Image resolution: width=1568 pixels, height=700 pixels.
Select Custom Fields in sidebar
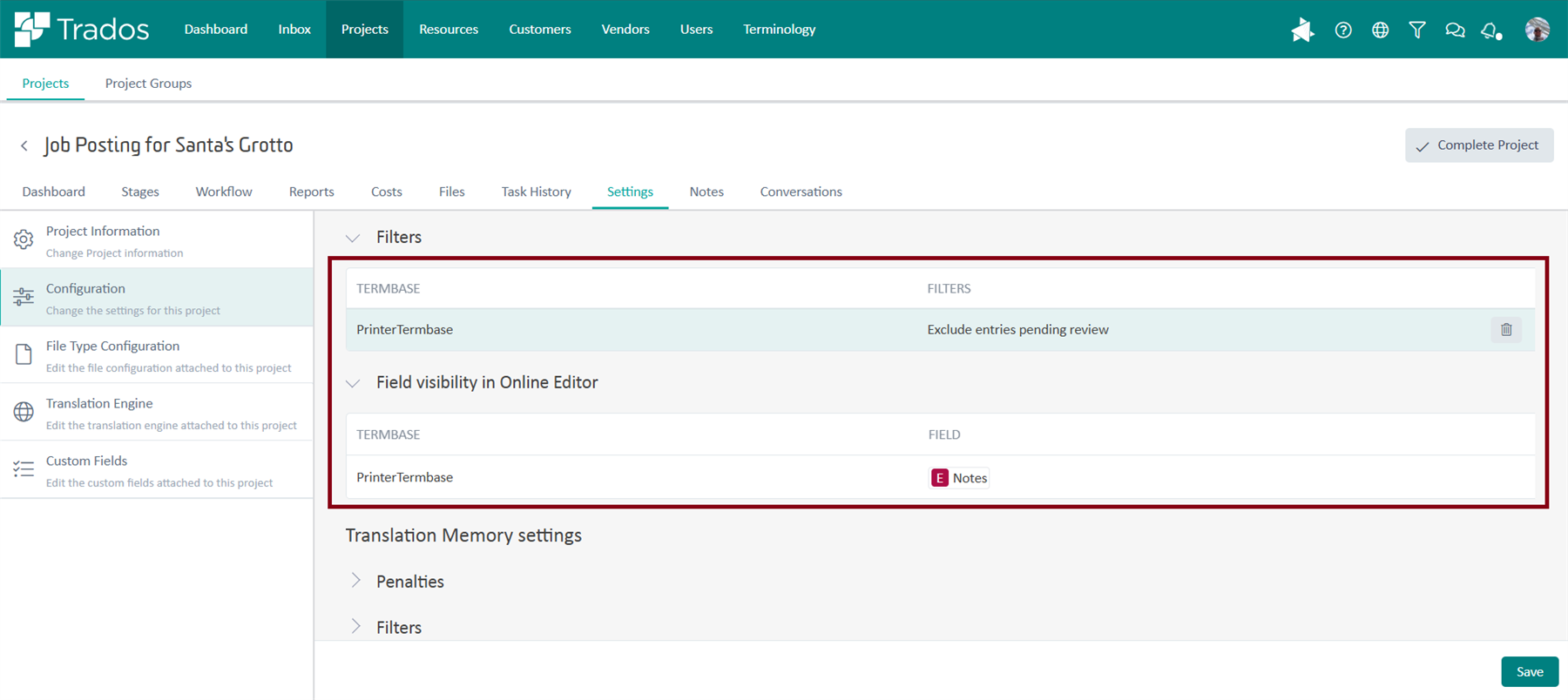point(157,470)
